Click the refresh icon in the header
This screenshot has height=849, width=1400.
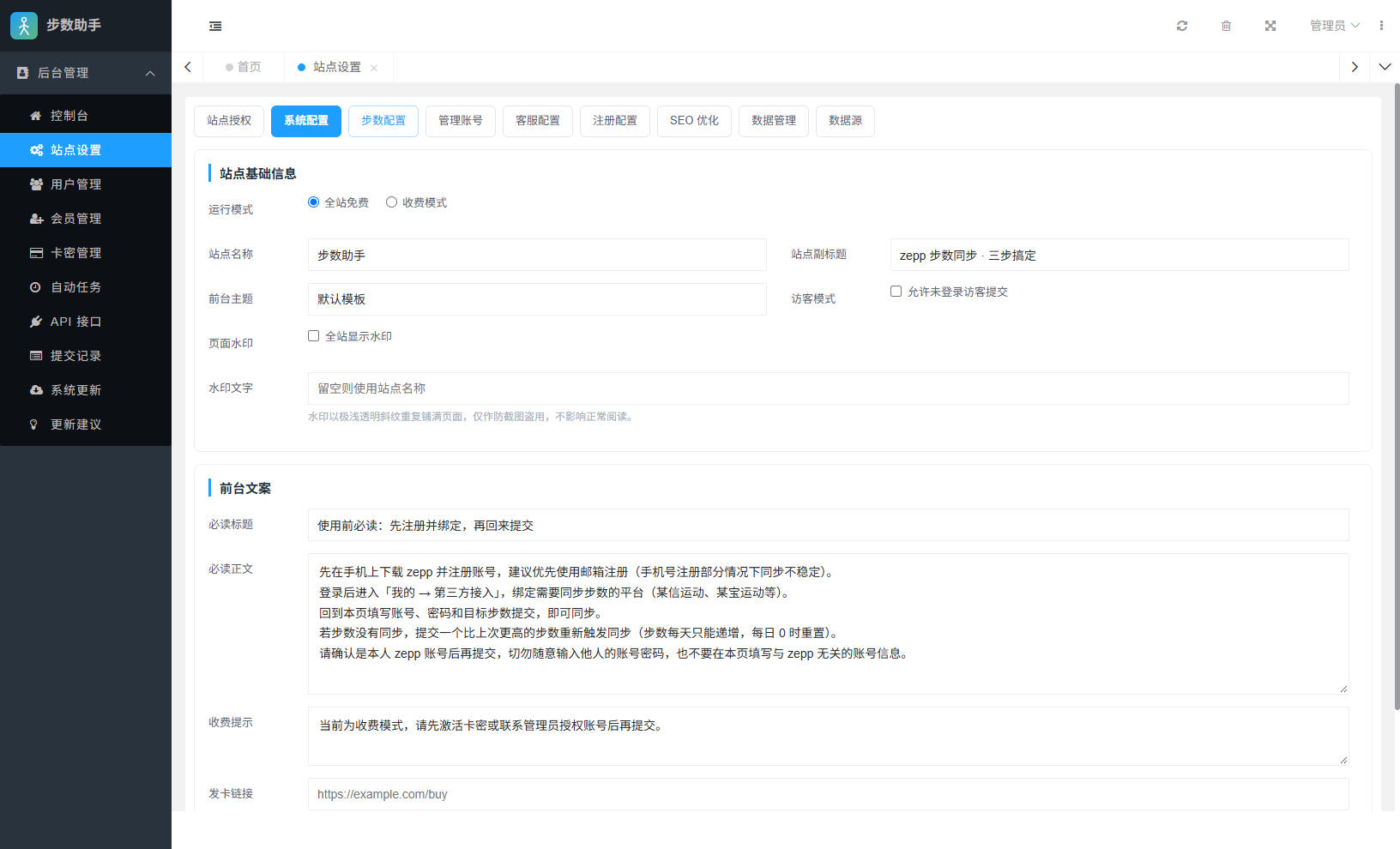pos(1182,26)
